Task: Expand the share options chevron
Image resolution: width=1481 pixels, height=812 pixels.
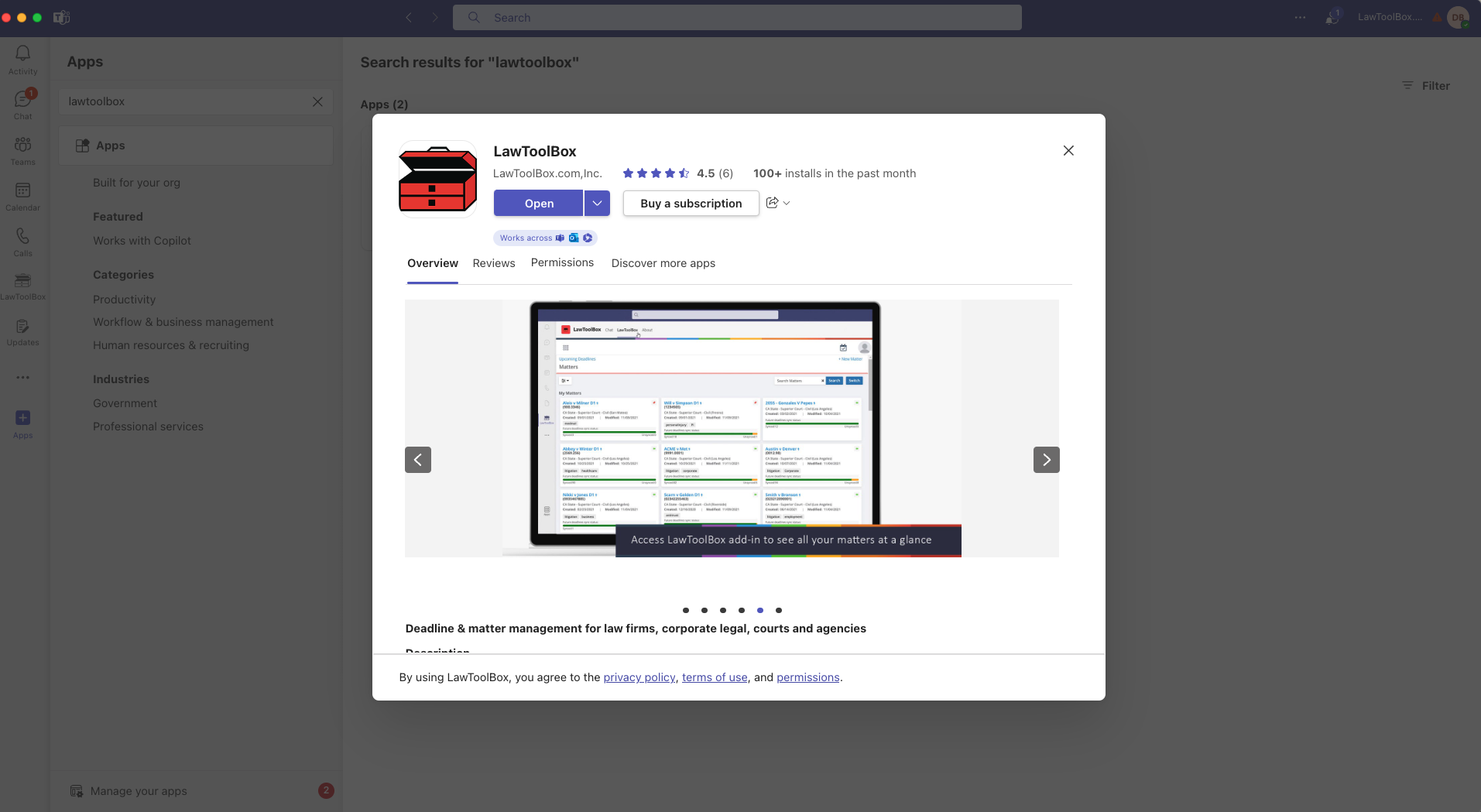Action: coord(787,203)
